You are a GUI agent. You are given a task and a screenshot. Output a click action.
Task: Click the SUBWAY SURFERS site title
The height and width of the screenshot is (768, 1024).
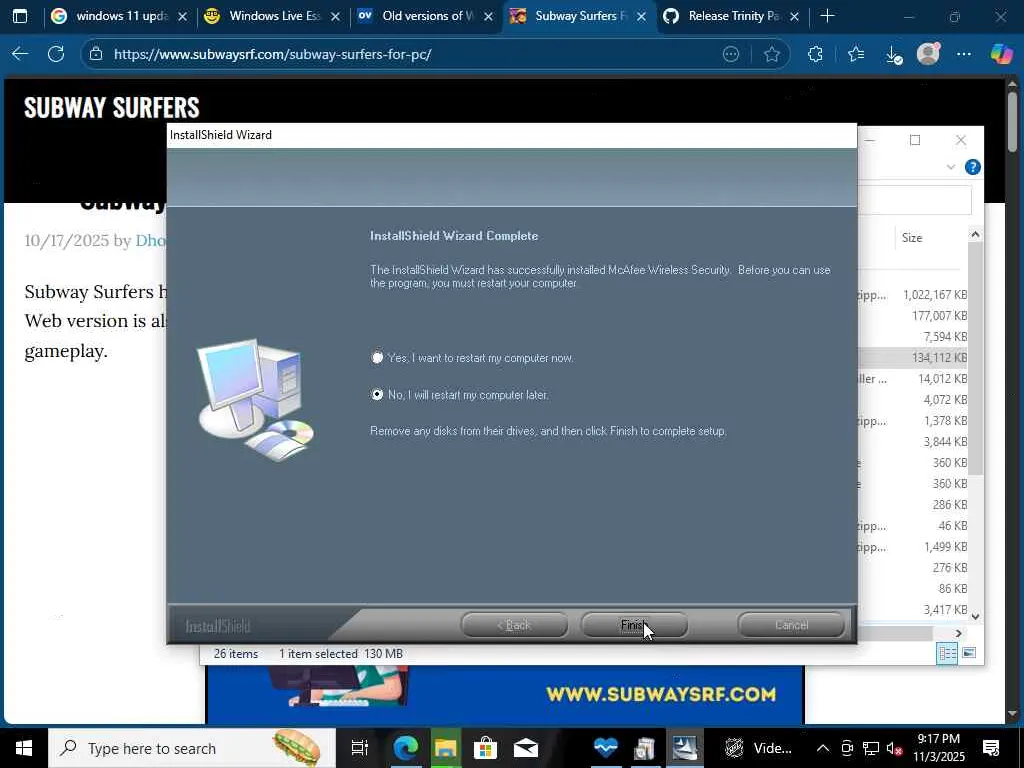[112, 107]
